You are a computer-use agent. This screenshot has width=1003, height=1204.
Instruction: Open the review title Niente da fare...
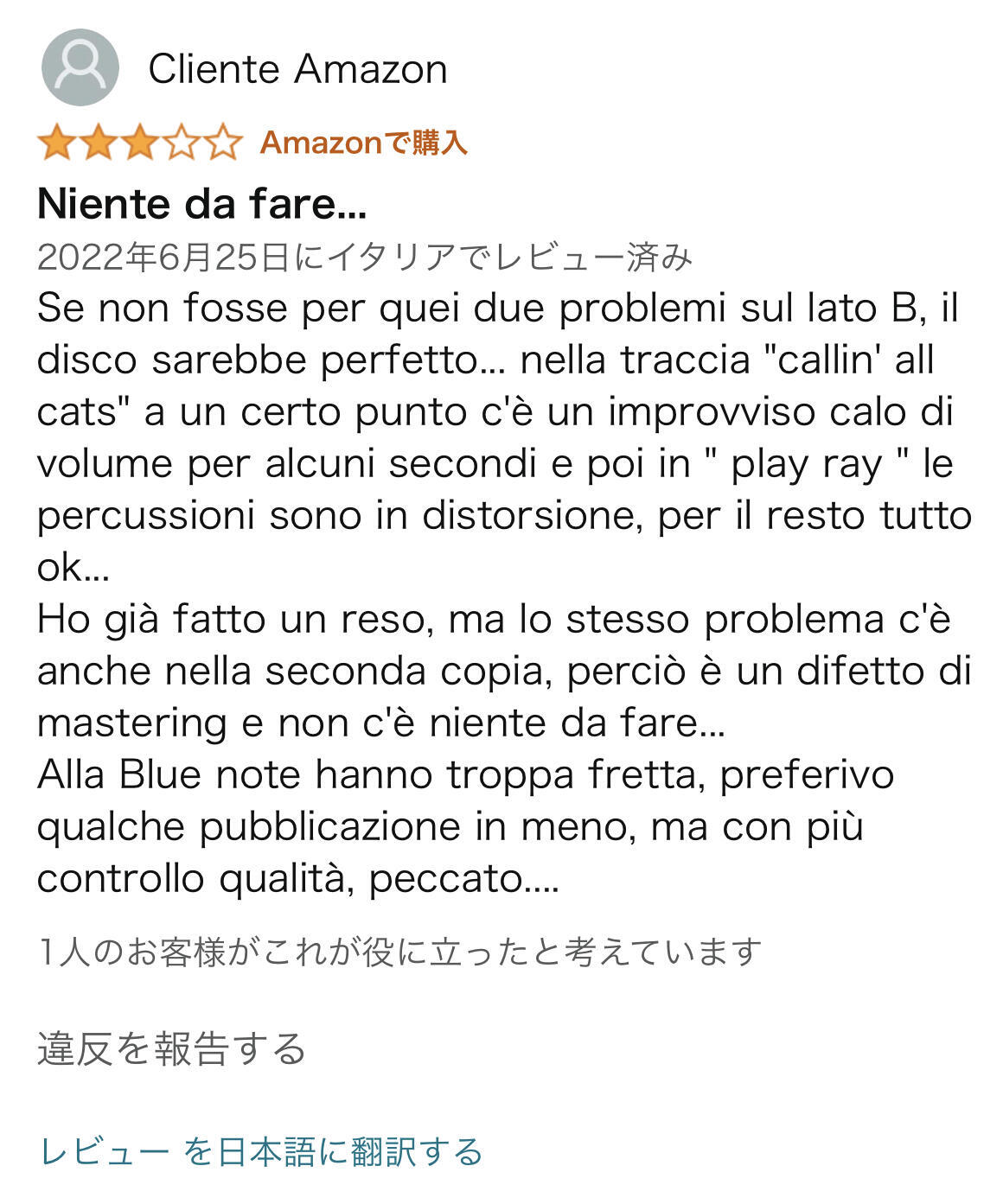[x=202, y=204]
